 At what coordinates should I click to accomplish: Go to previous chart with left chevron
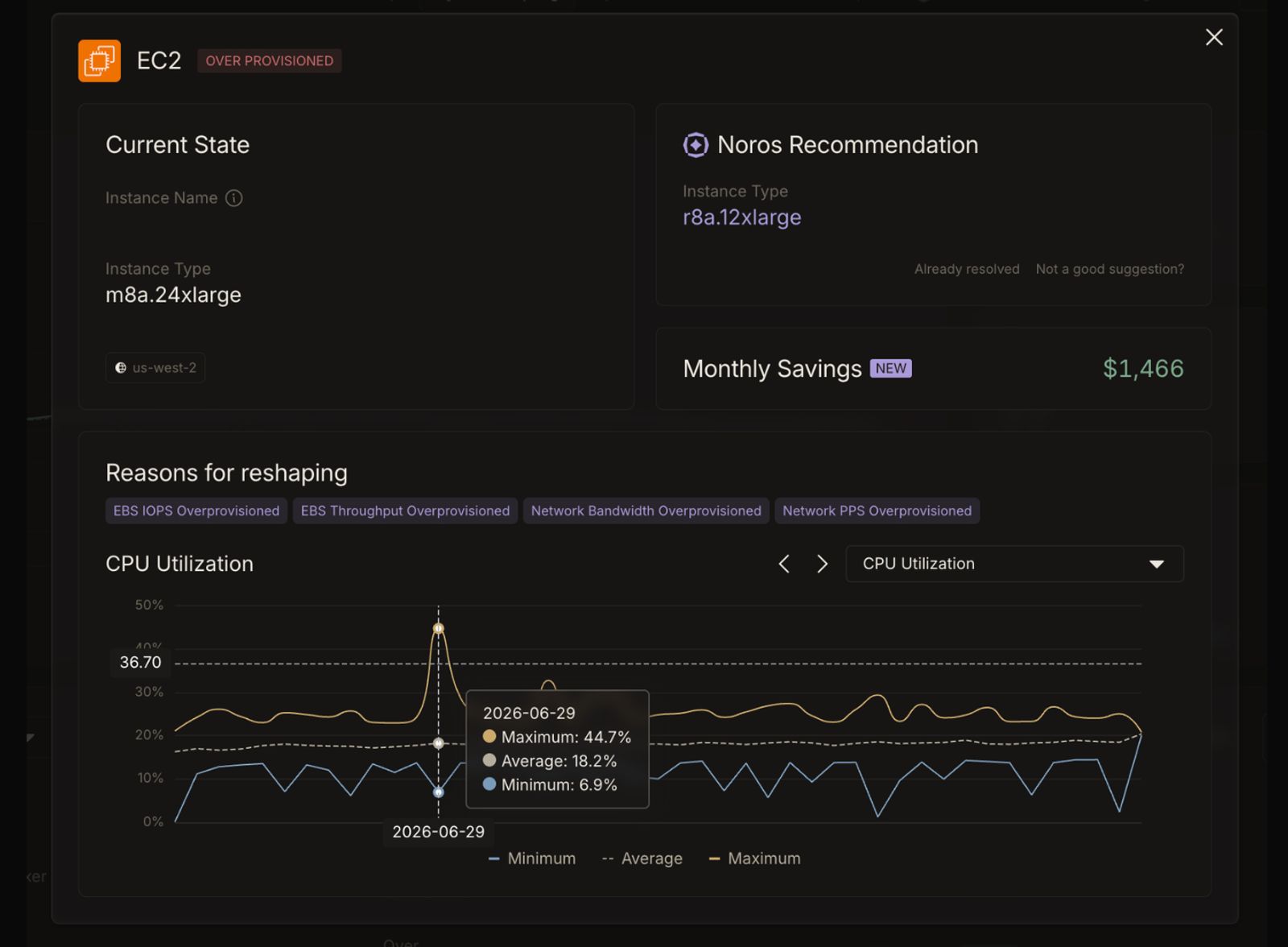coord(784,564)
